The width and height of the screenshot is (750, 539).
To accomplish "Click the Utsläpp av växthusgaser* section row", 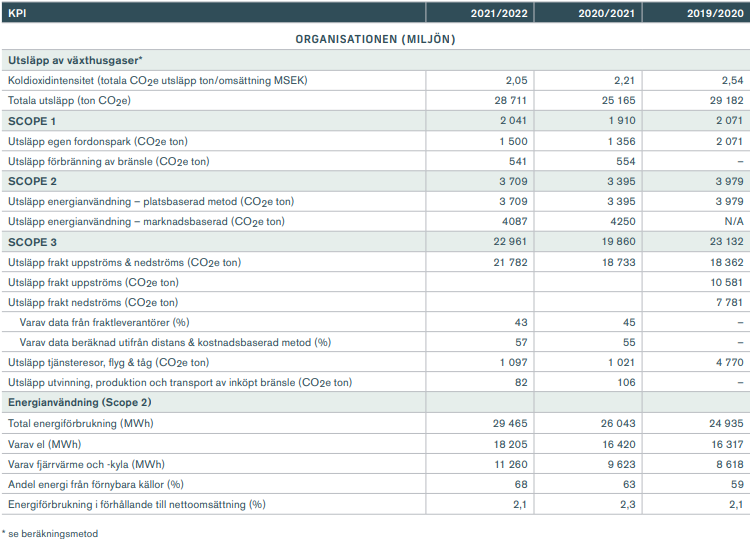I will pos(375,60).
